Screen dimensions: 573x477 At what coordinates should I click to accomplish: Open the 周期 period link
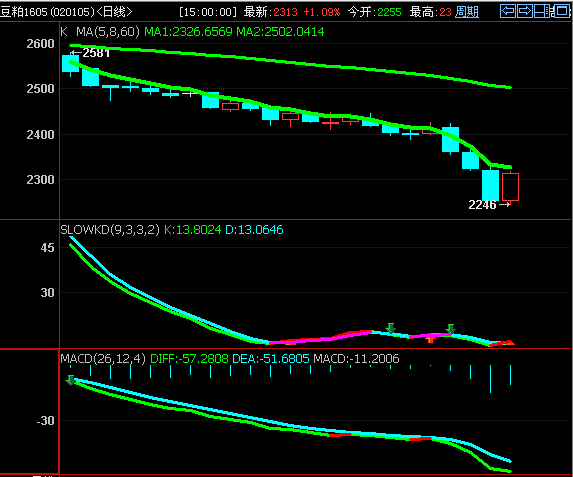[467, 12]
